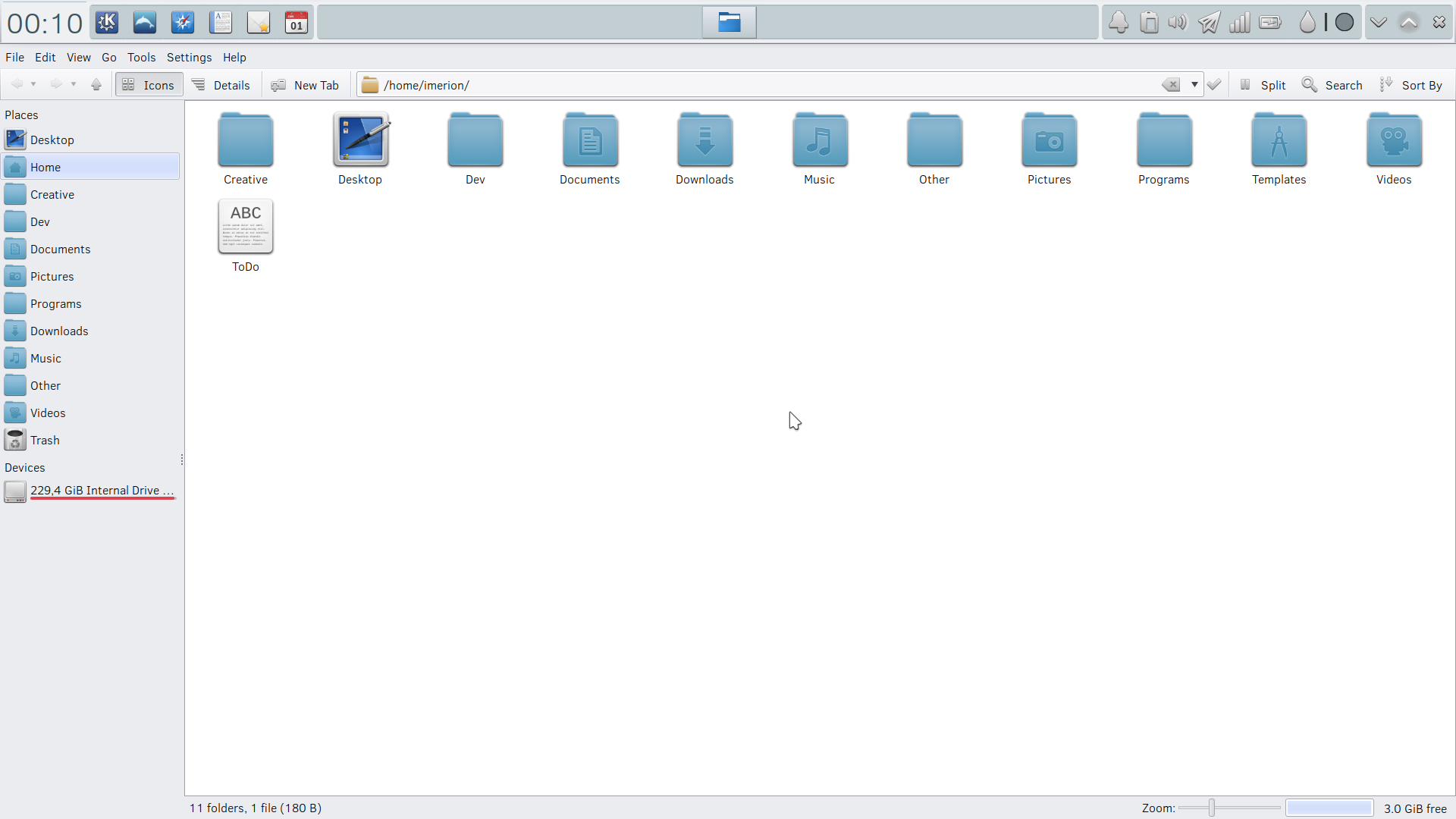
Task: Open the View menu
Action: click(78, 57)
